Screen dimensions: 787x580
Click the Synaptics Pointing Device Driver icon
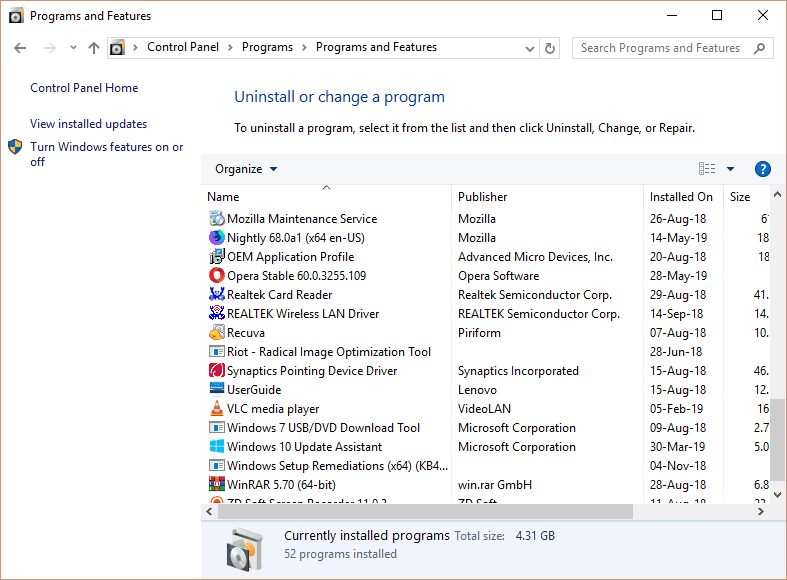coord(216,370)
